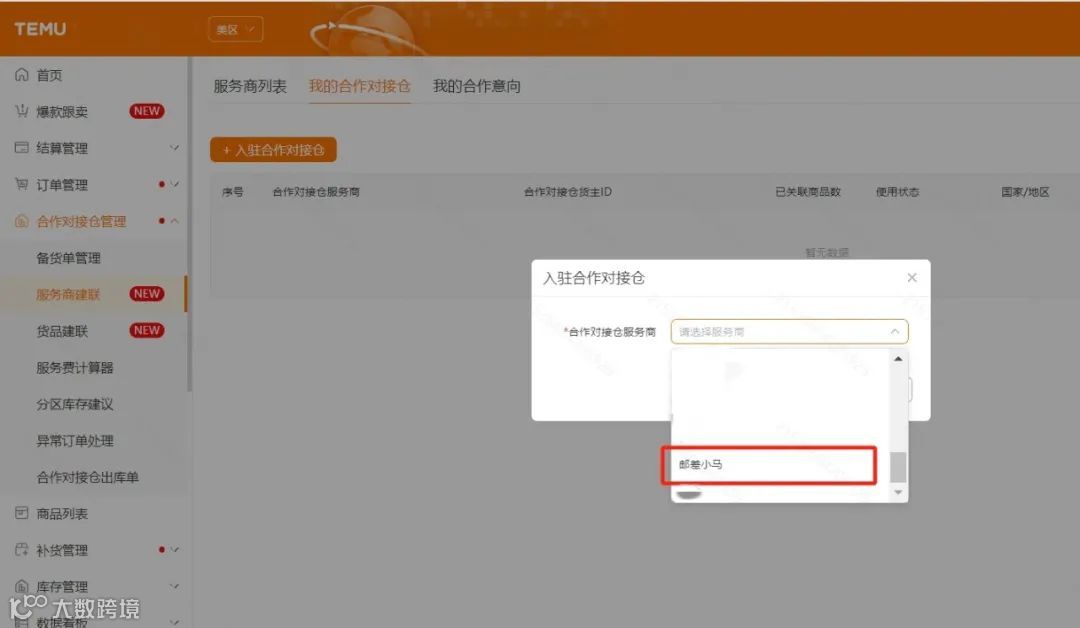Click 国家/地区 column header
This screenshot has height=628, width=1080.
pos(1025,192)
